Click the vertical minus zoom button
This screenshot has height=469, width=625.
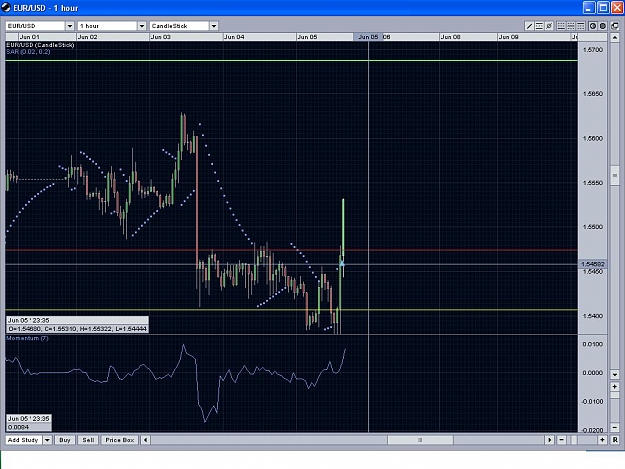615,428
